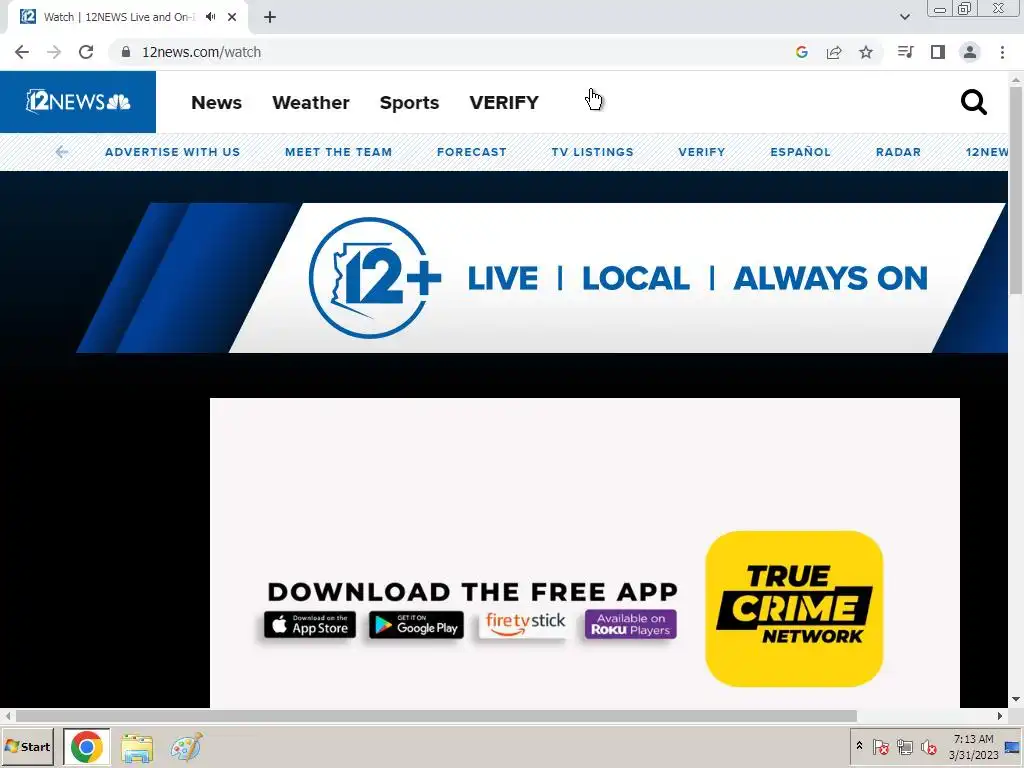The image size is (1024, 768).
Task: Click the subnav left scroll arrow
Action: [61, 152]
